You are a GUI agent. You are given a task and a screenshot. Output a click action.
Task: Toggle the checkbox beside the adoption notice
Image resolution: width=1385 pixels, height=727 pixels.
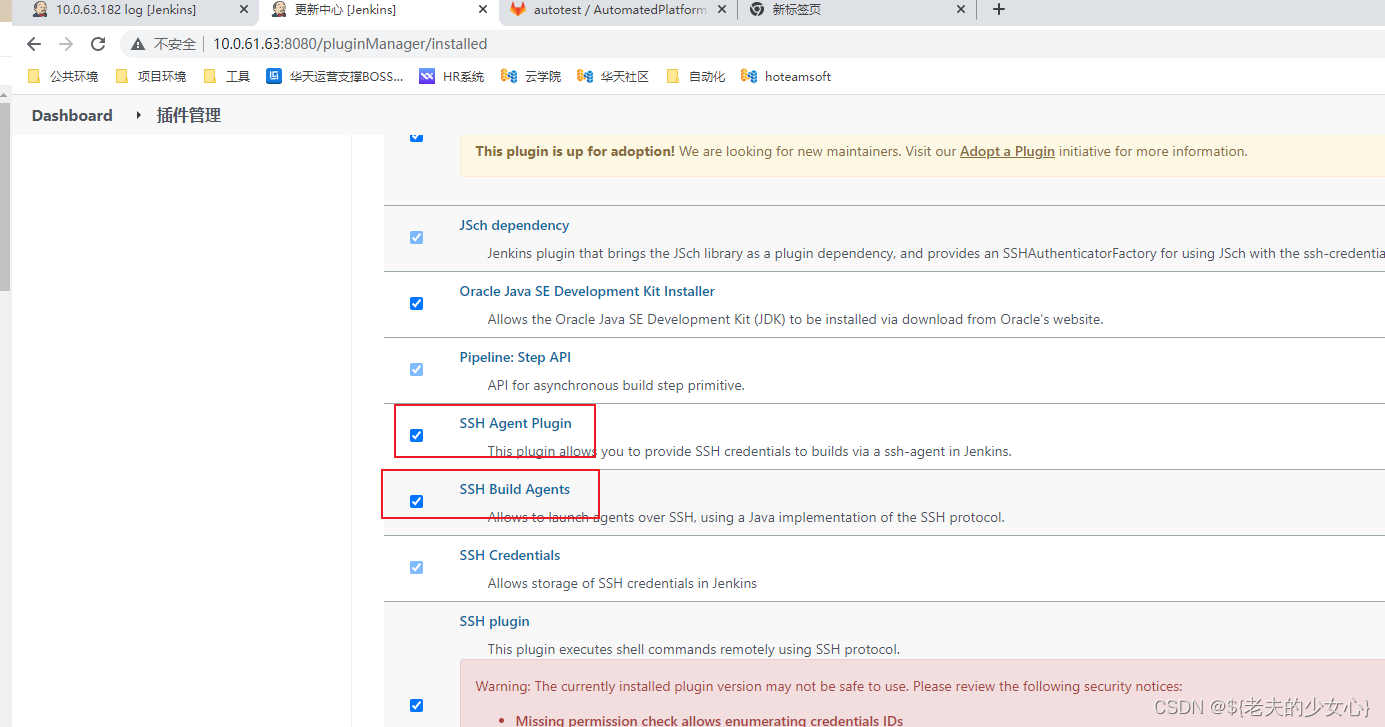click(x=417, y=137)
